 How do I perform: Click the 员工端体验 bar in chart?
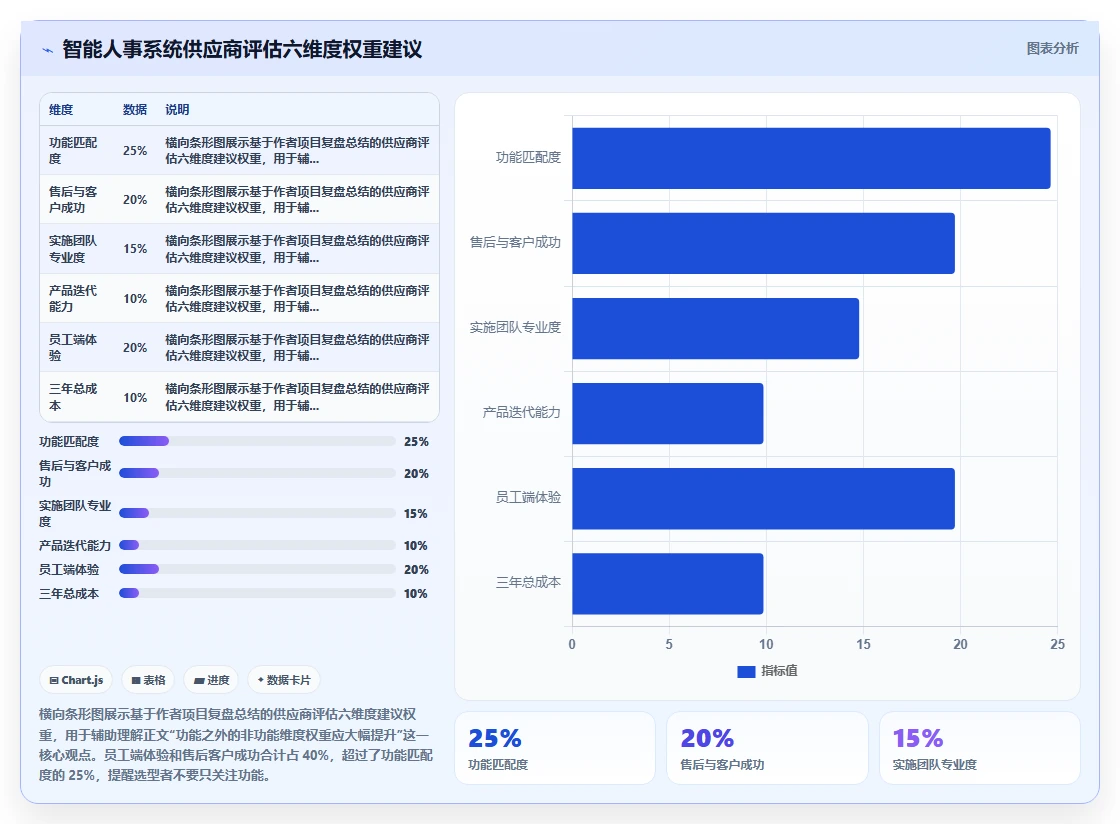(x=763, y=498)
